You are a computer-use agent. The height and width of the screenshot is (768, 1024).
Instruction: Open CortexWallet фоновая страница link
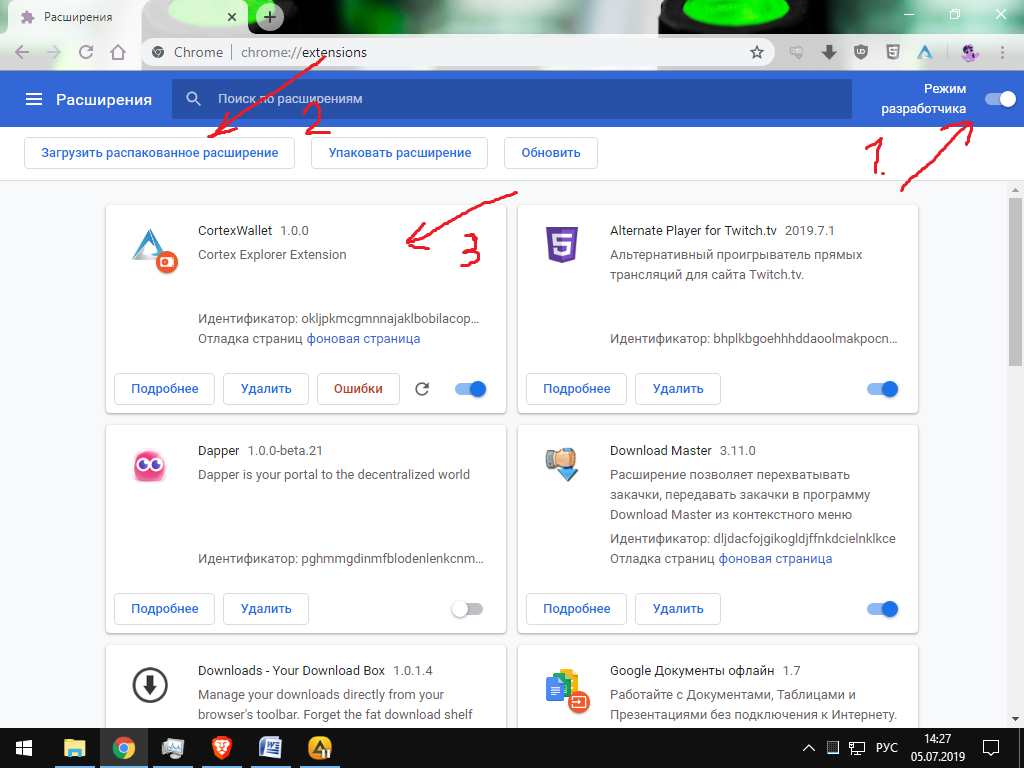click(x=363, y=339)
